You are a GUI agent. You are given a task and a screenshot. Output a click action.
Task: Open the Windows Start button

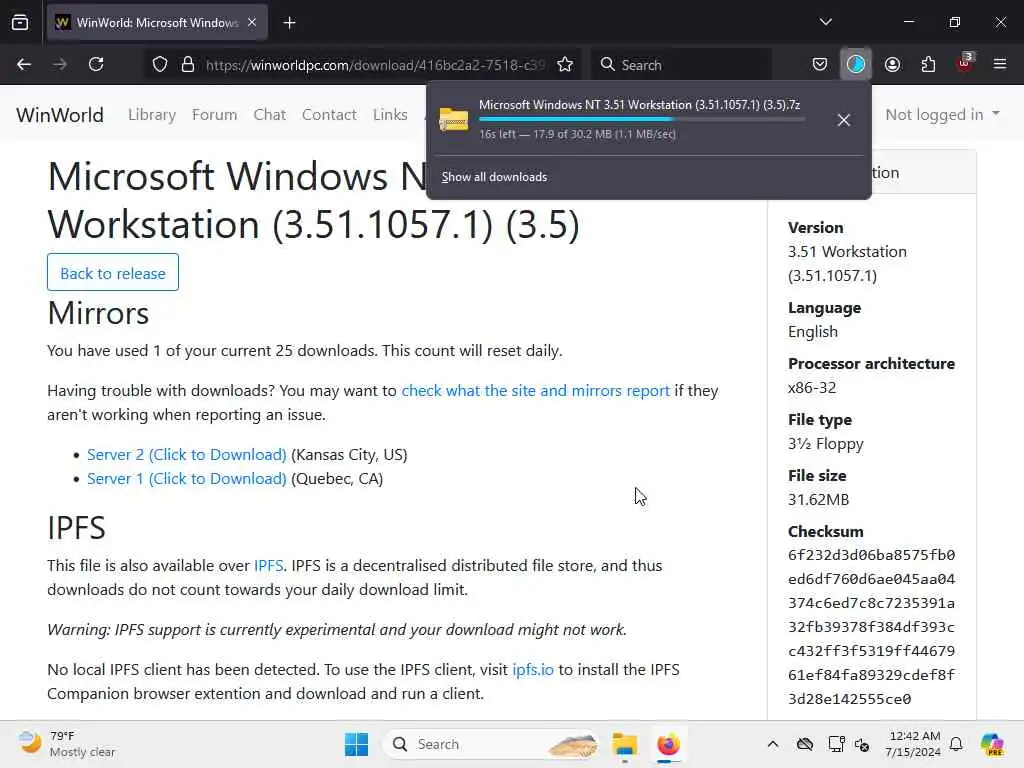tap(356, 744)
